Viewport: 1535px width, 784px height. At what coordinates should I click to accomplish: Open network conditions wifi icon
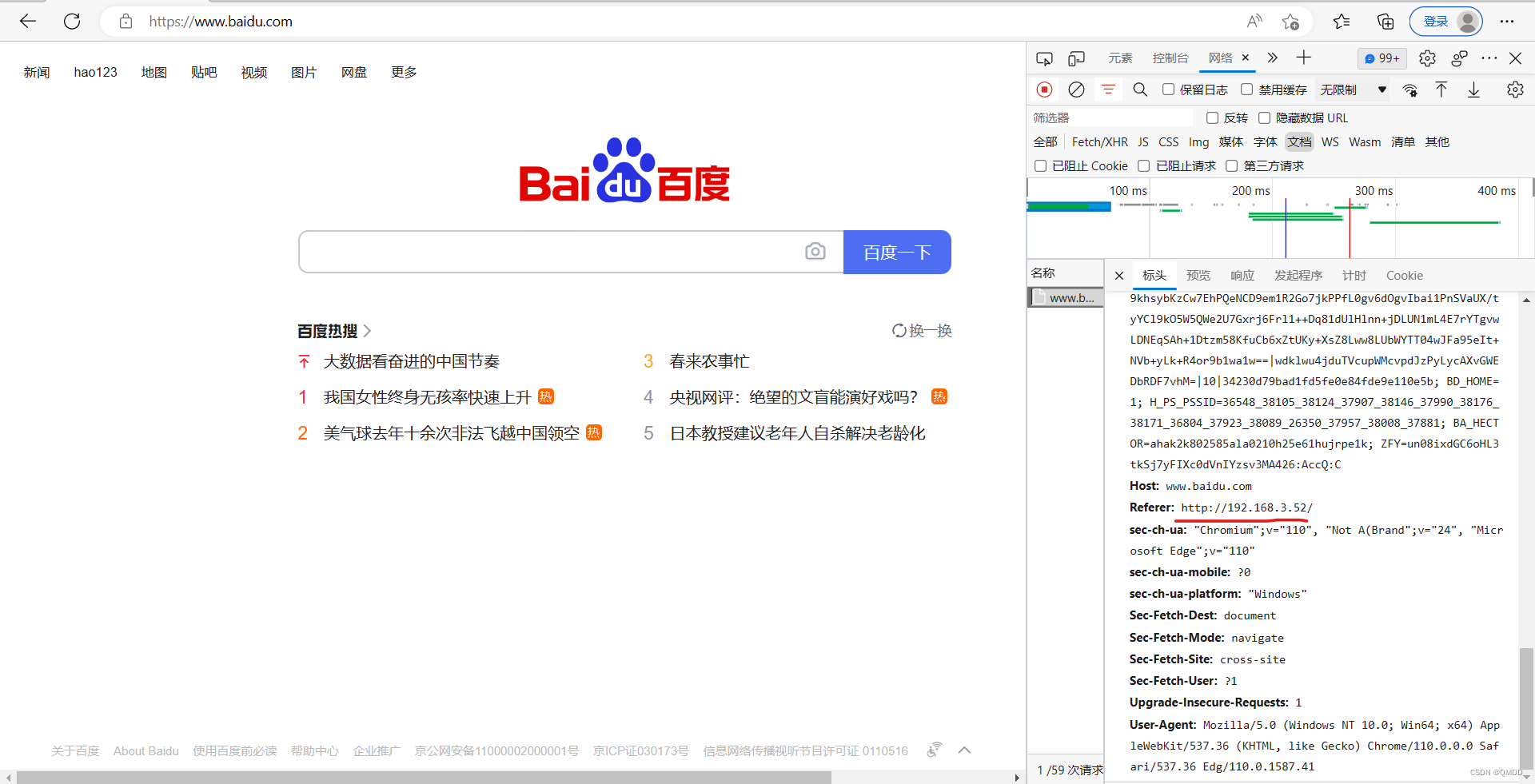[x=1410, y=90]
